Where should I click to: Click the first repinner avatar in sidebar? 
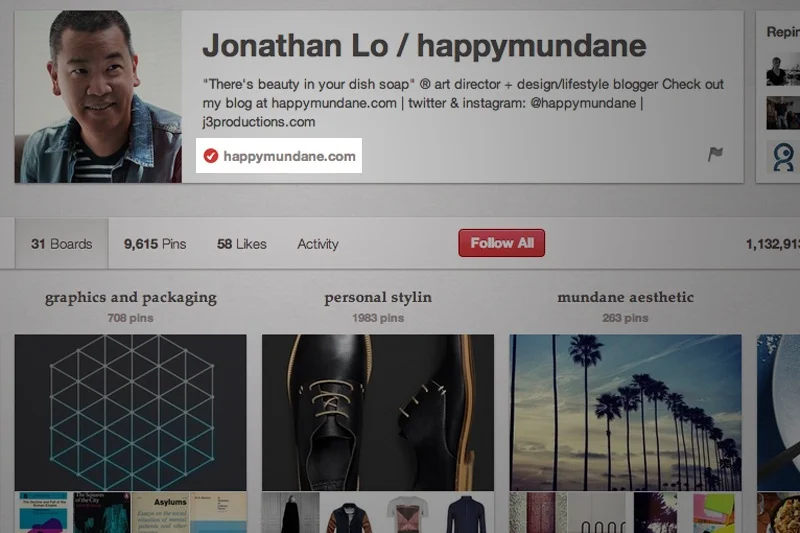[x=783, y=71]
